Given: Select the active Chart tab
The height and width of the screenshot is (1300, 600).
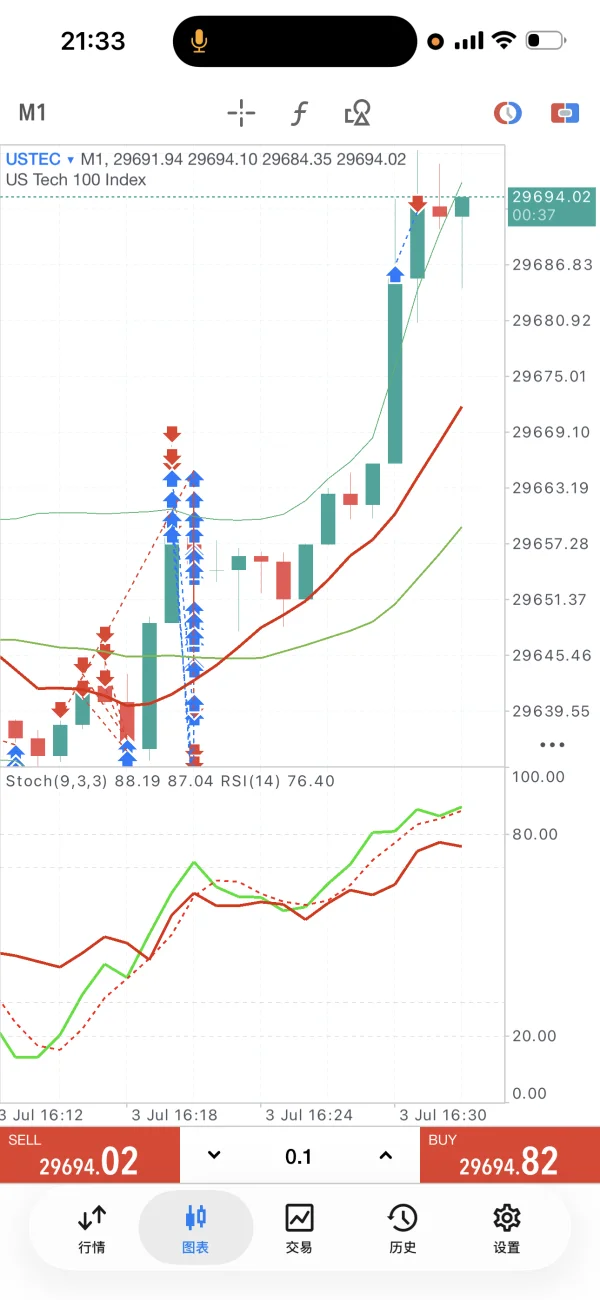Looking at the screenshot, I should pos(195,1229).
